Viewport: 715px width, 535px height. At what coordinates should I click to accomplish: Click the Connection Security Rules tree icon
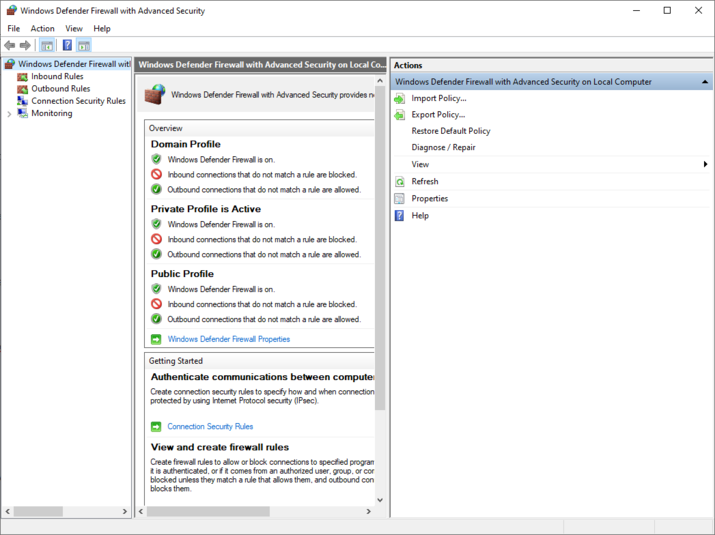[x=22, y=101]
